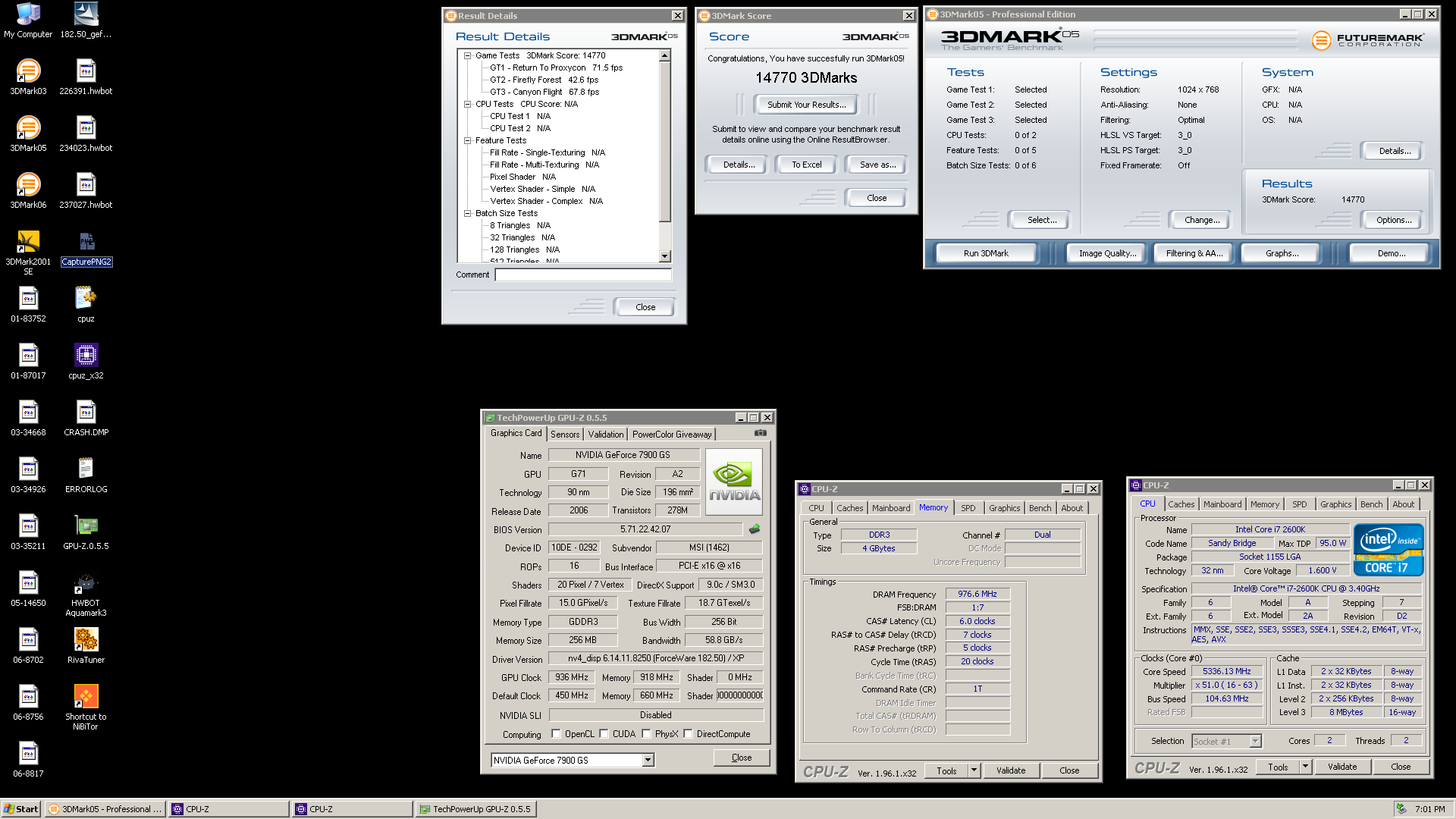The image size is (1456, 819).
Task: Switch to SPD tab in CPU-Z Memory window
Action: click(968, 508)
